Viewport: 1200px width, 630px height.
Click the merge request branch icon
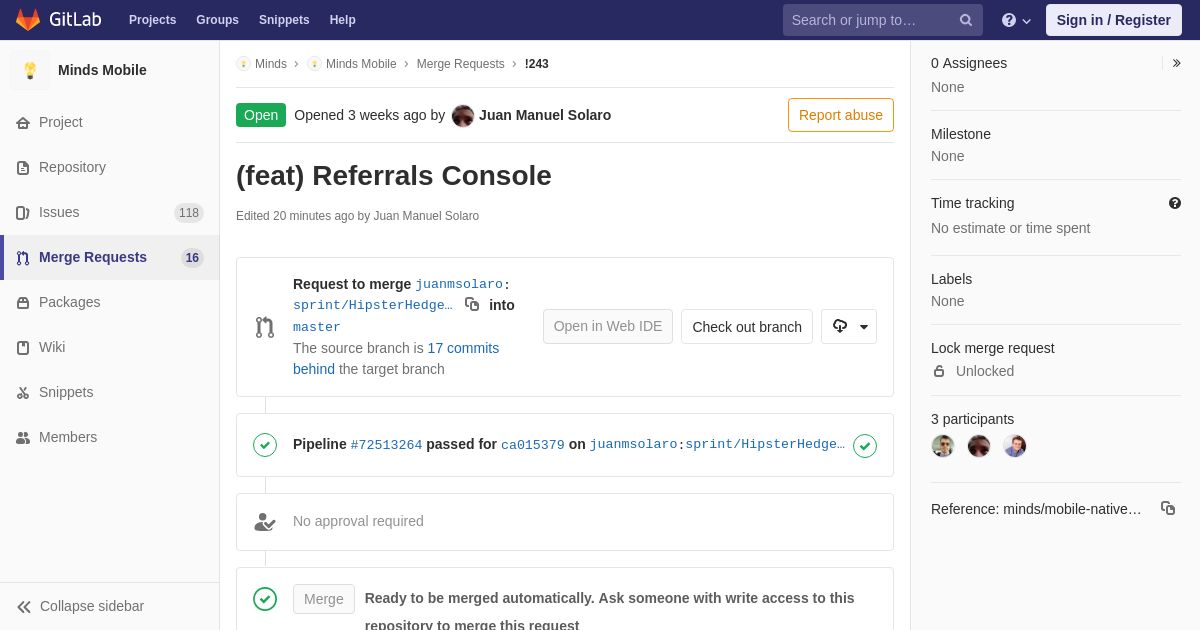coord(265,327)
